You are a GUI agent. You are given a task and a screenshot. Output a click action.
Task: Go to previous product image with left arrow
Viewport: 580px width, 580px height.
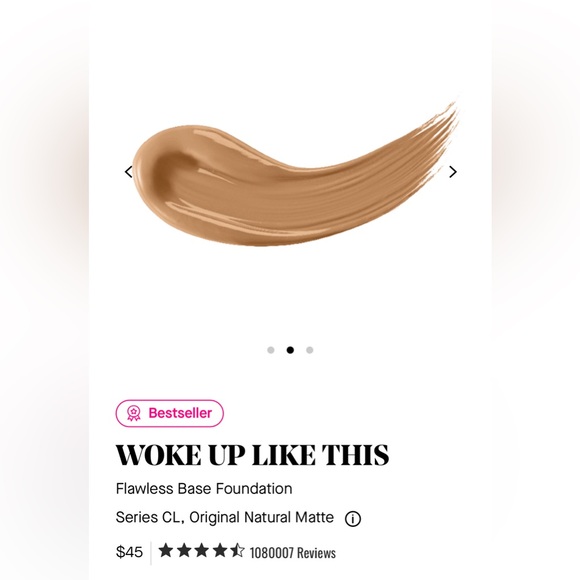pyautogui.click(x=128, y=172)
